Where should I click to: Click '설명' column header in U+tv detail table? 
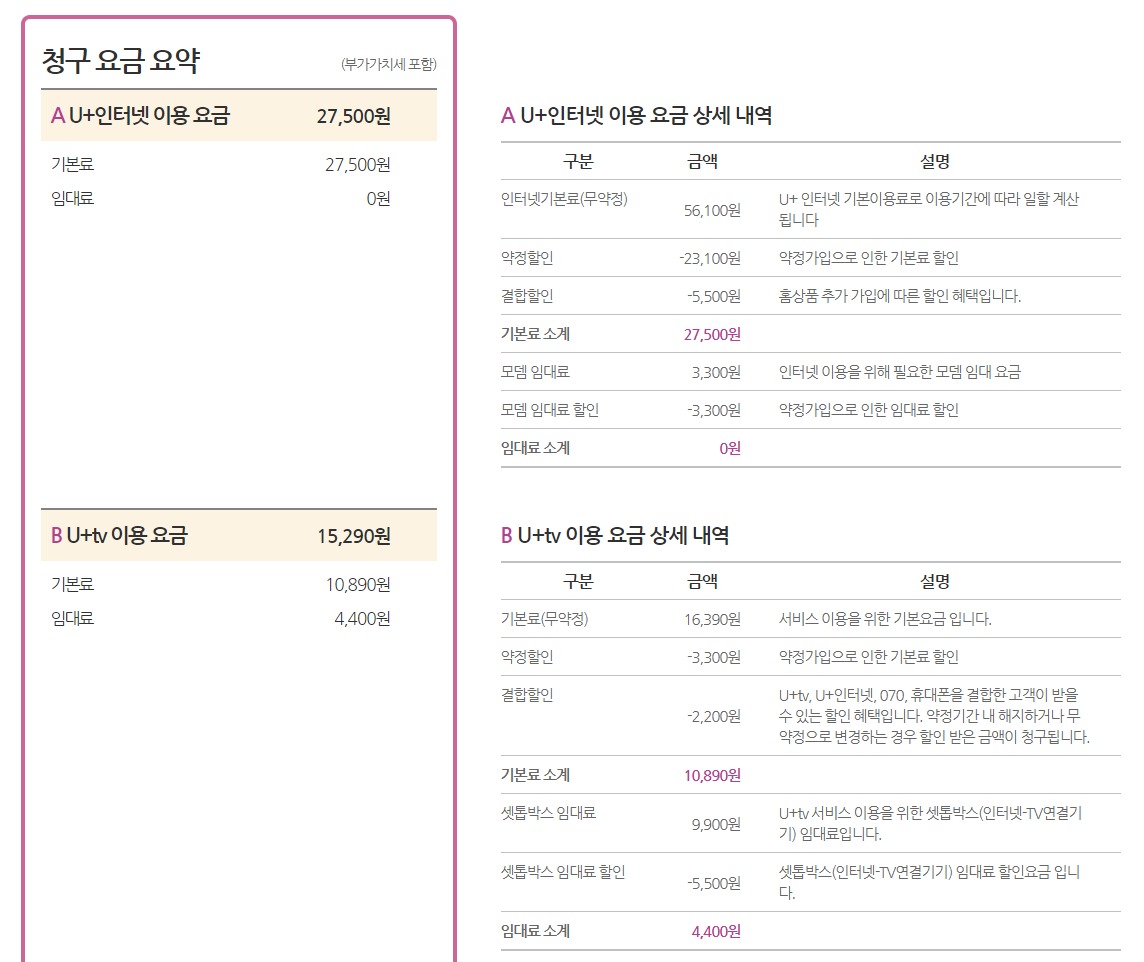click(935, 581)
